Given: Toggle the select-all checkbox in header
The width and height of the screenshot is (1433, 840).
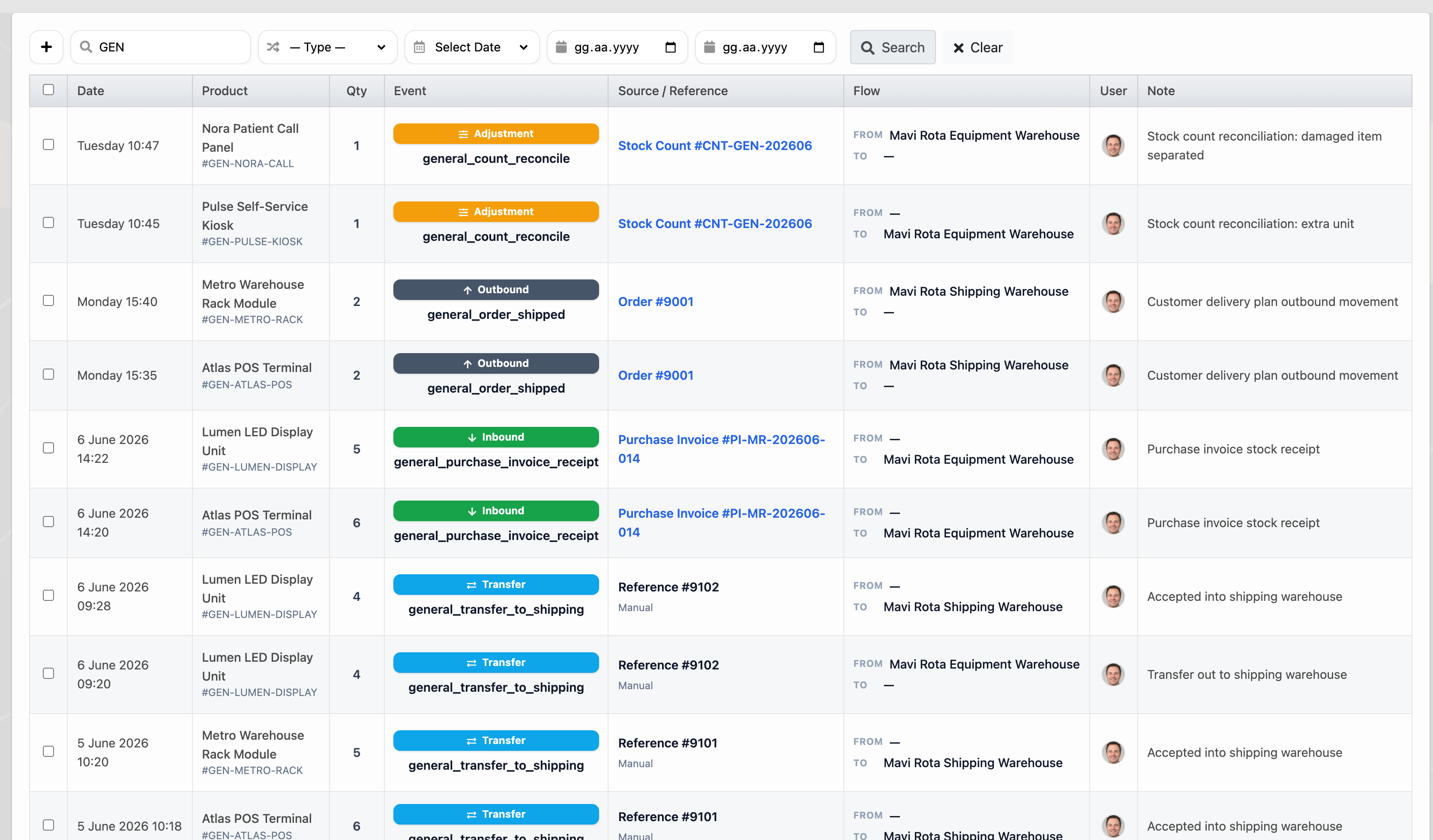Looking at the screenshot, I should (x=48, y=90).
